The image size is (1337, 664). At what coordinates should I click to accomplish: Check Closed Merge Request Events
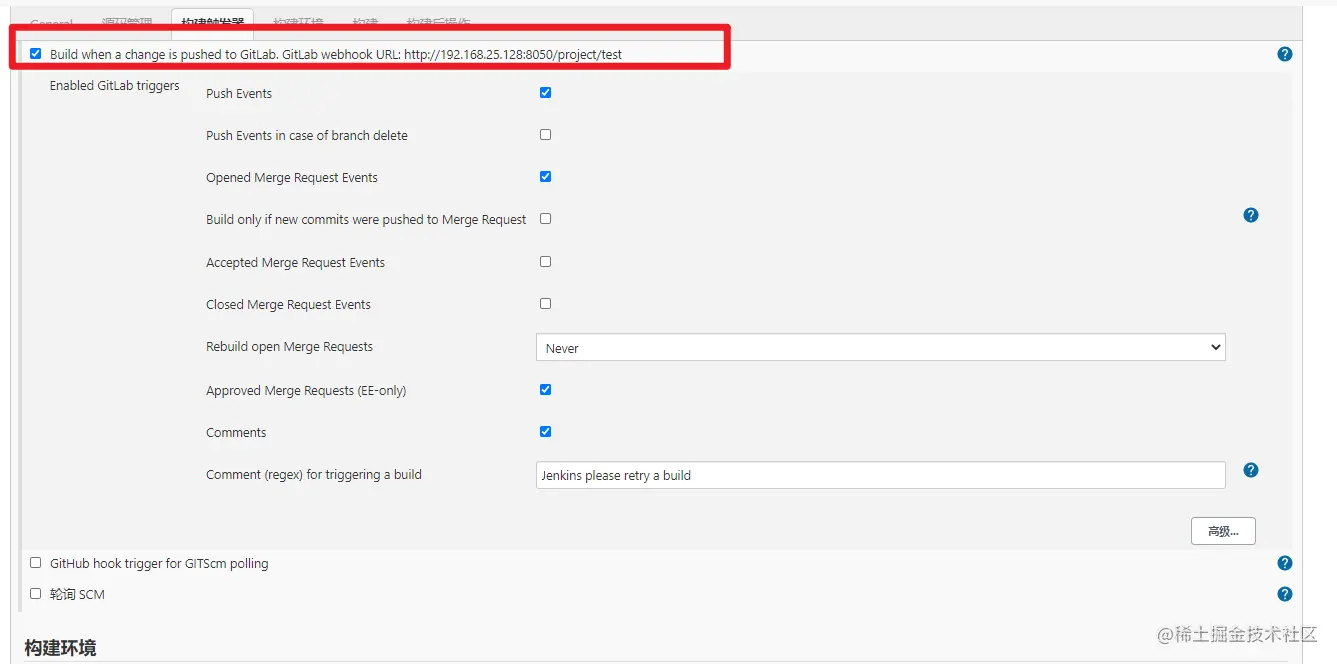tap(545, 303)
